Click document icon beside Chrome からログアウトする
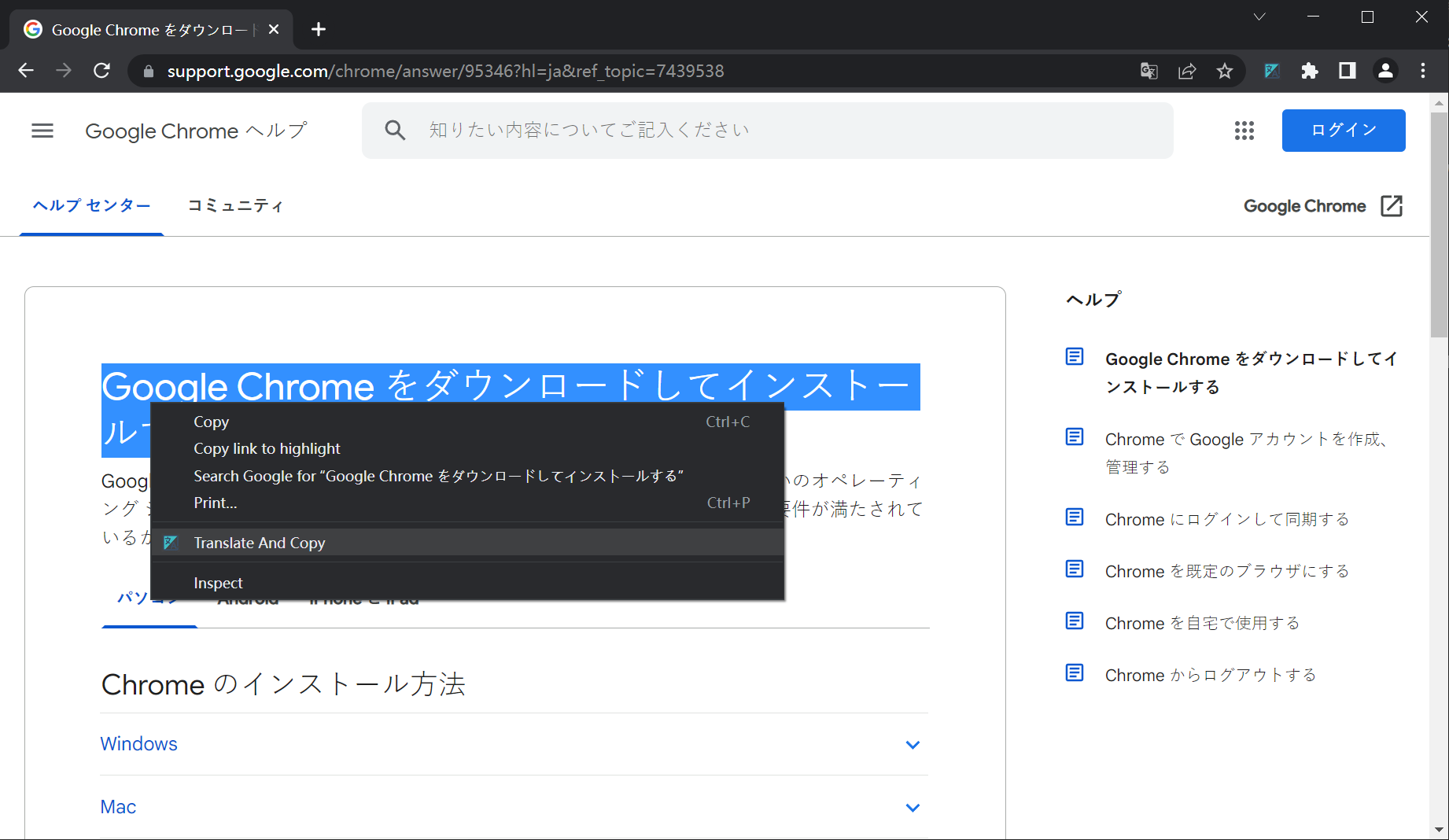 click(x=1075, y=673)
